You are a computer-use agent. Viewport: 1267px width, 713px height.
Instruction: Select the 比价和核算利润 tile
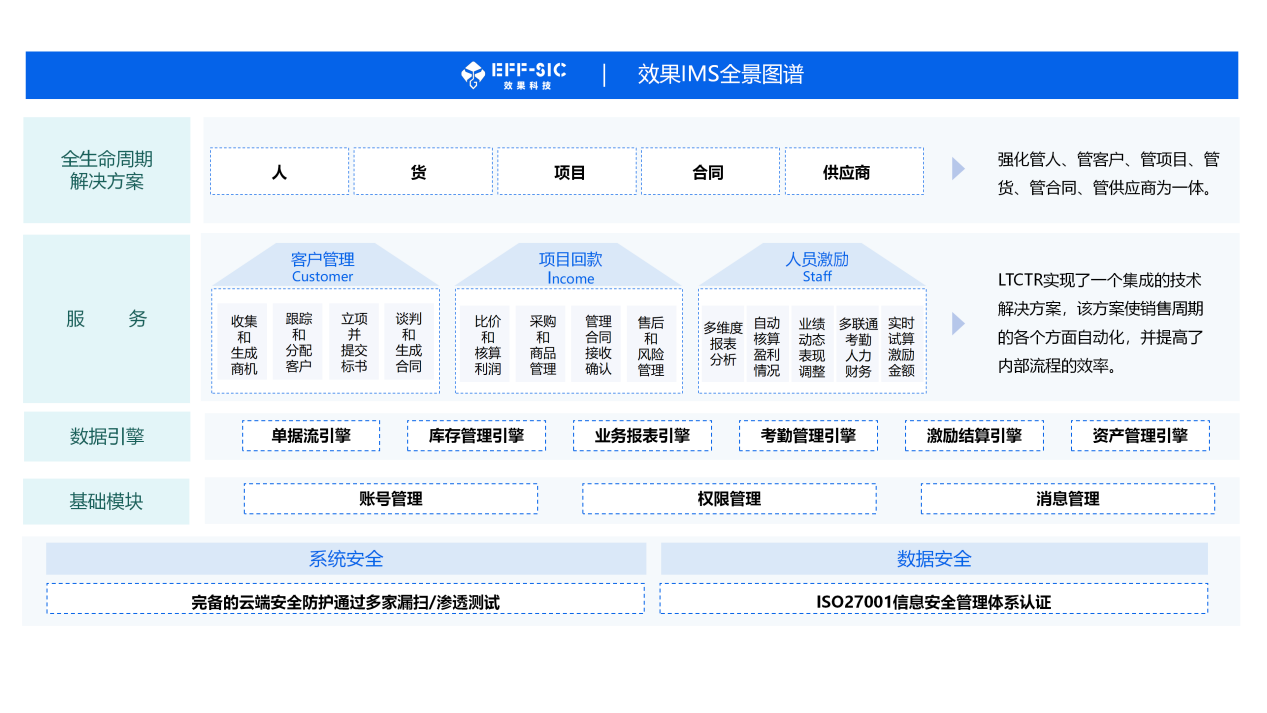[487, 344]
